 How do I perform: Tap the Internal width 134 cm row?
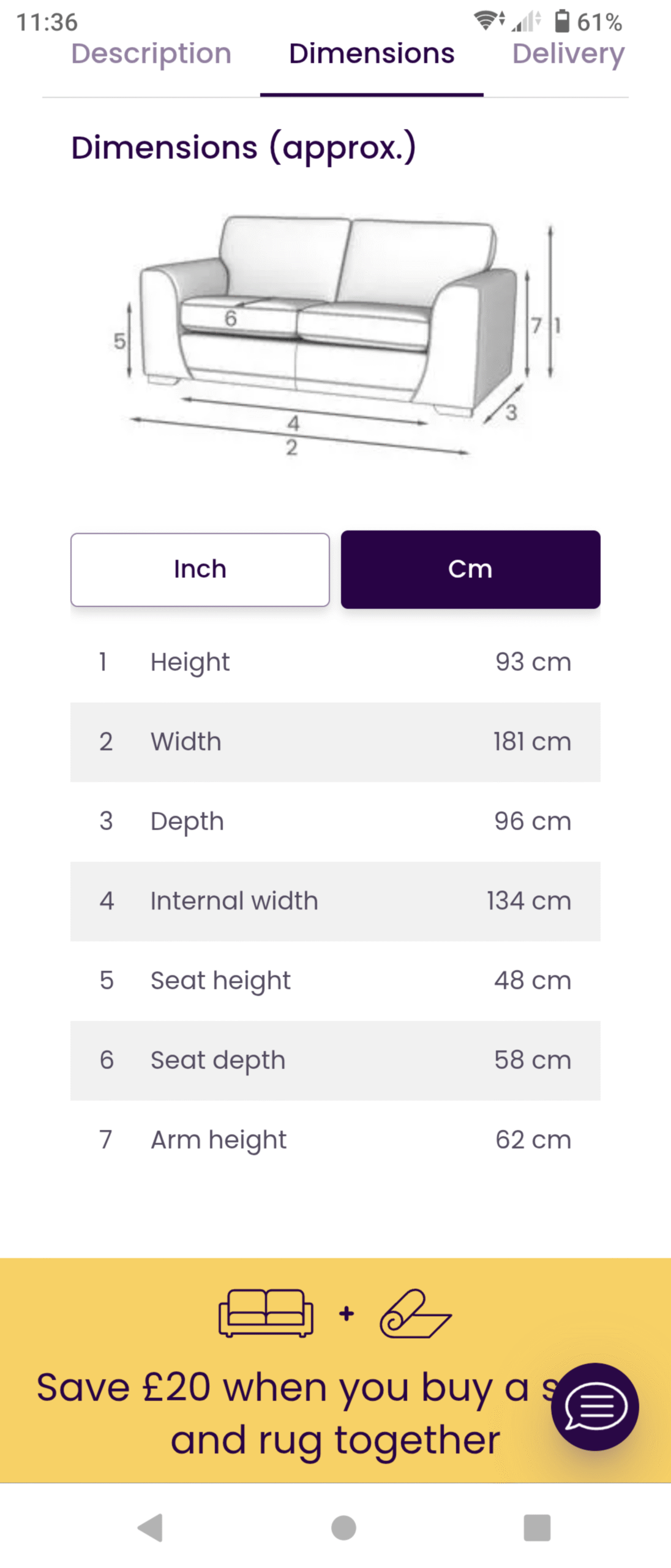click(x=335, y=901)
